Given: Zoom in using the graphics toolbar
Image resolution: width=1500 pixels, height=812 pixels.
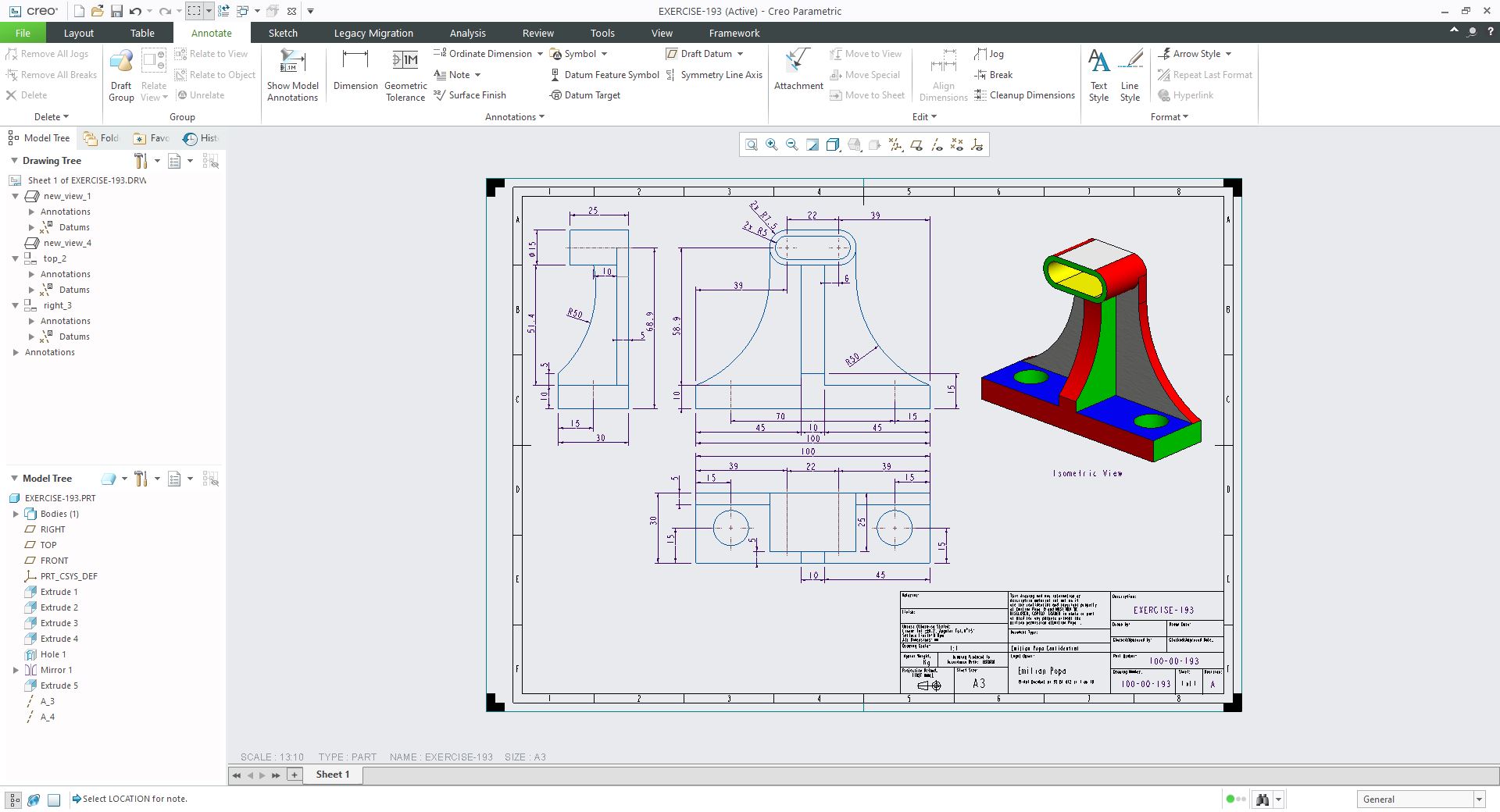Looking at the screenshot, I should [772, 145].
